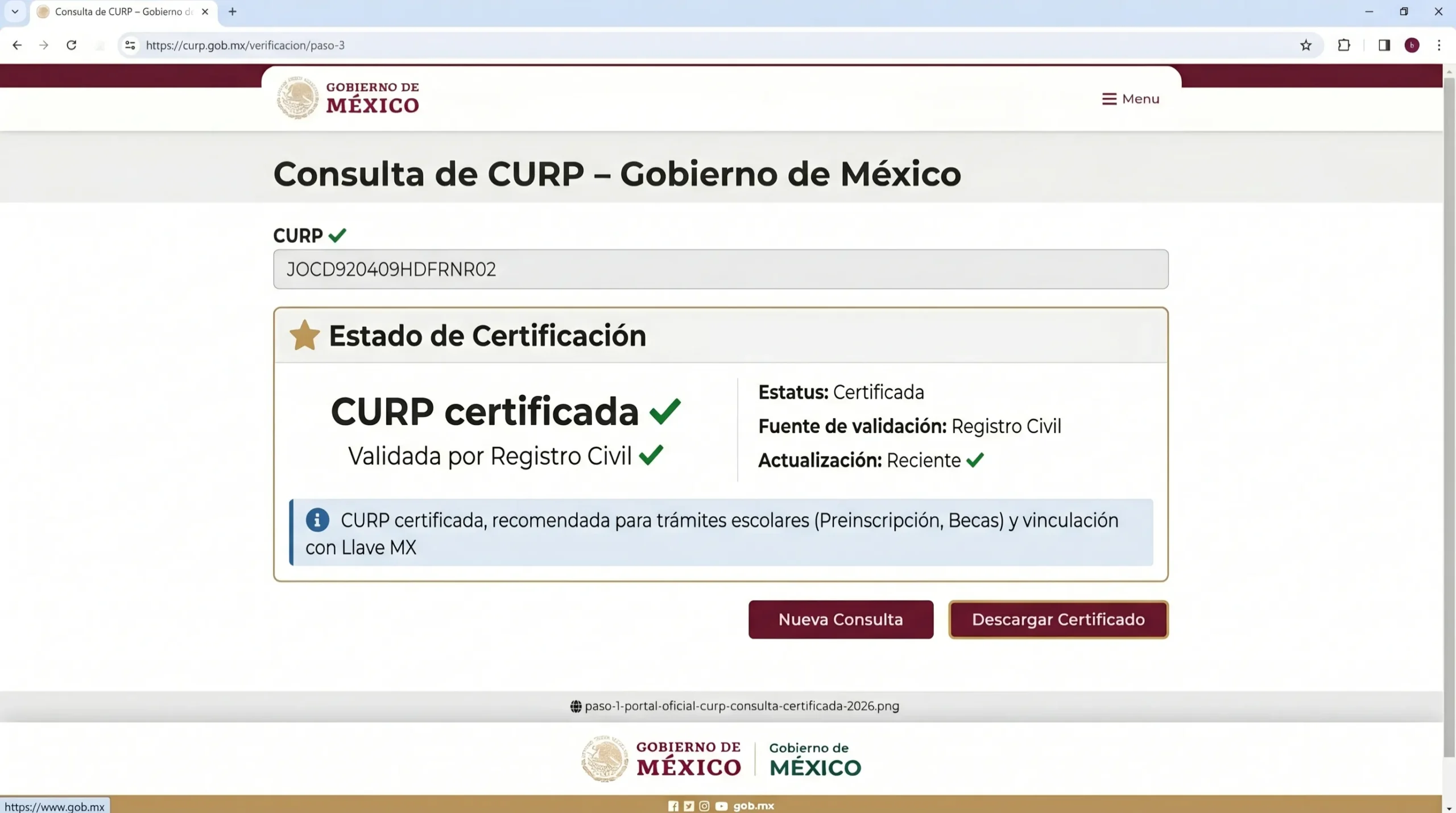Click the Gobierno de México header logo
1456x813 pixels.
coord(348,98)
